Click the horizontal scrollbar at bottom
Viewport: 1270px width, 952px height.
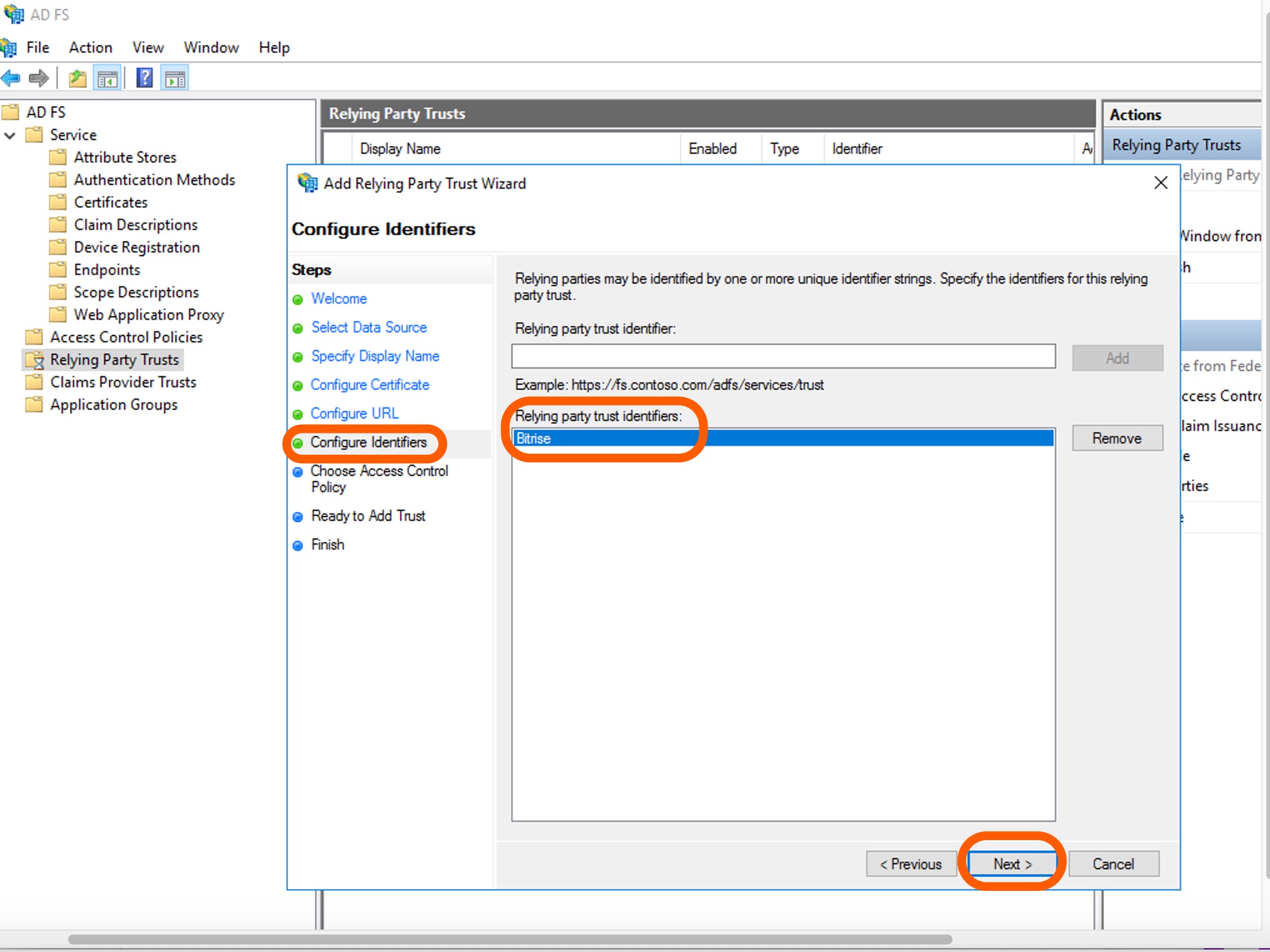click(509, 939)
